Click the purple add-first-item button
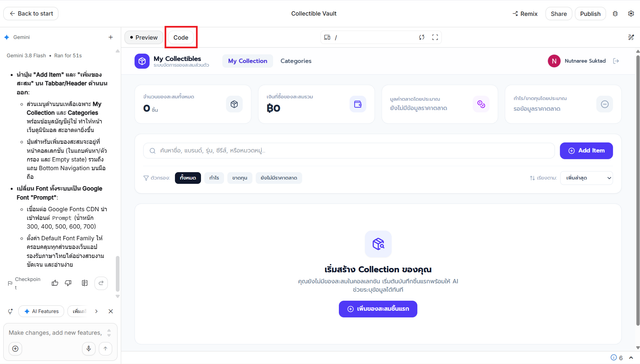 click(378, 309)
